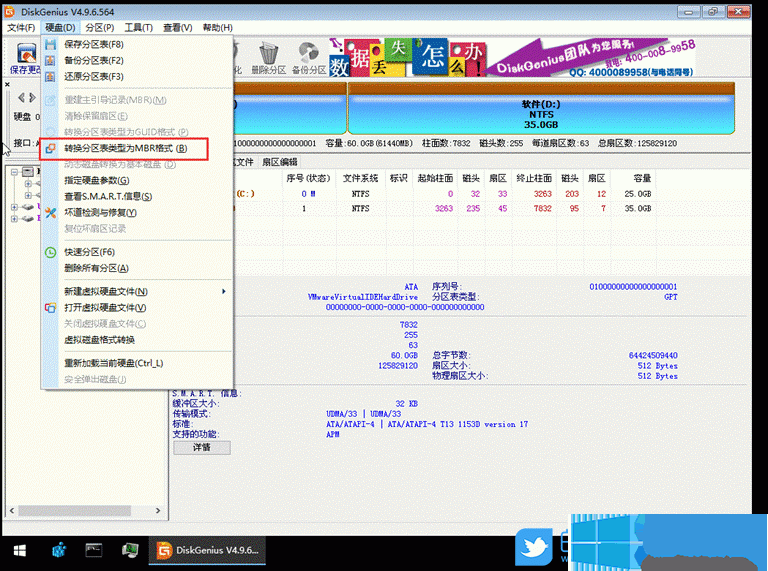Image resolution: width=768 pixels, height=571 pixels.
Task: Click the Open Virtual Disk File icon
Action: (50, 308)
